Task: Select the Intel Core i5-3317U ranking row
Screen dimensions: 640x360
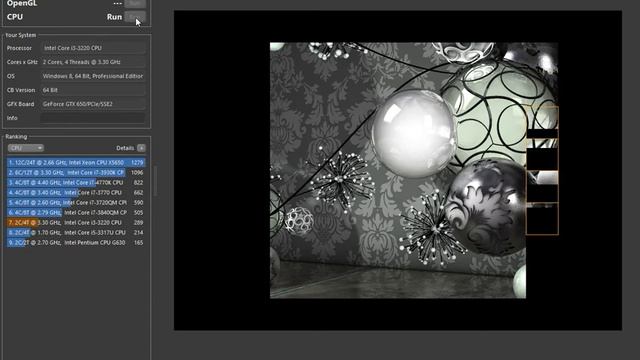Action: click(76, 233)
